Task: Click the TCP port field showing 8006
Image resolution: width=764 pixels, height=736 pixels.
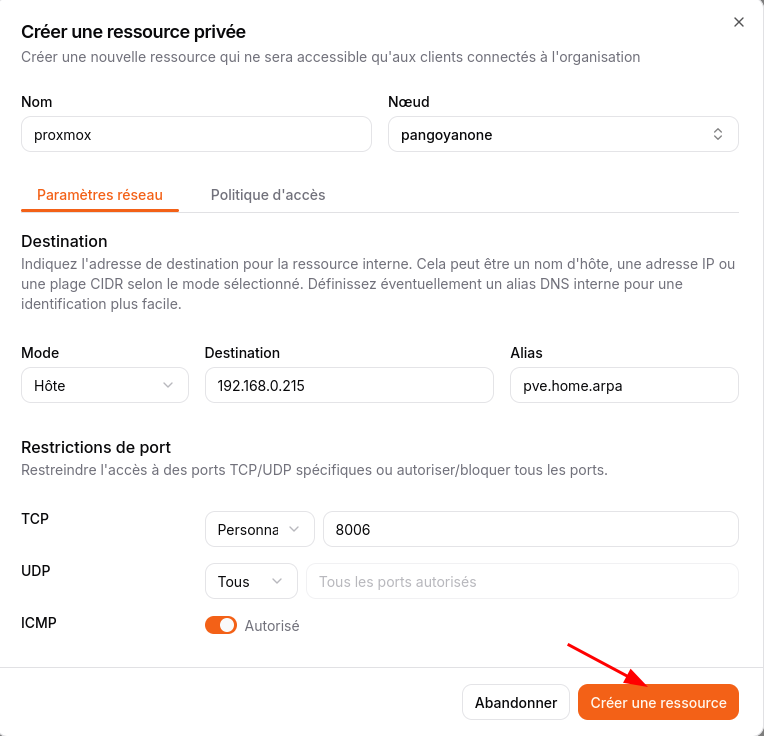Action: tap(530, 529)
